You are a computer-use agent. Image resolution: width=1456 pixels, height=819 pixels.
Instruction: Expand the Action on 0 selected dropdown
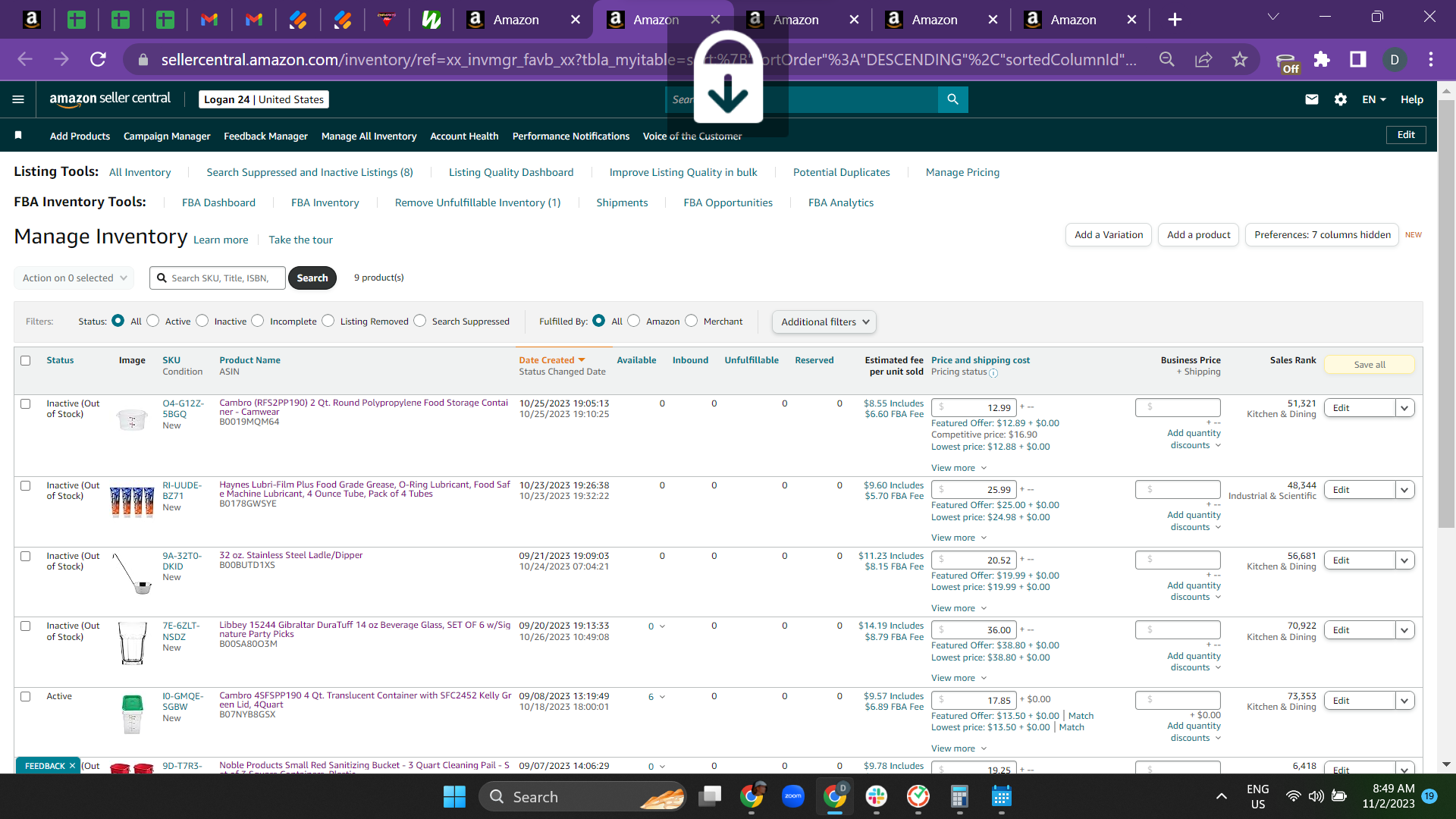74,278
